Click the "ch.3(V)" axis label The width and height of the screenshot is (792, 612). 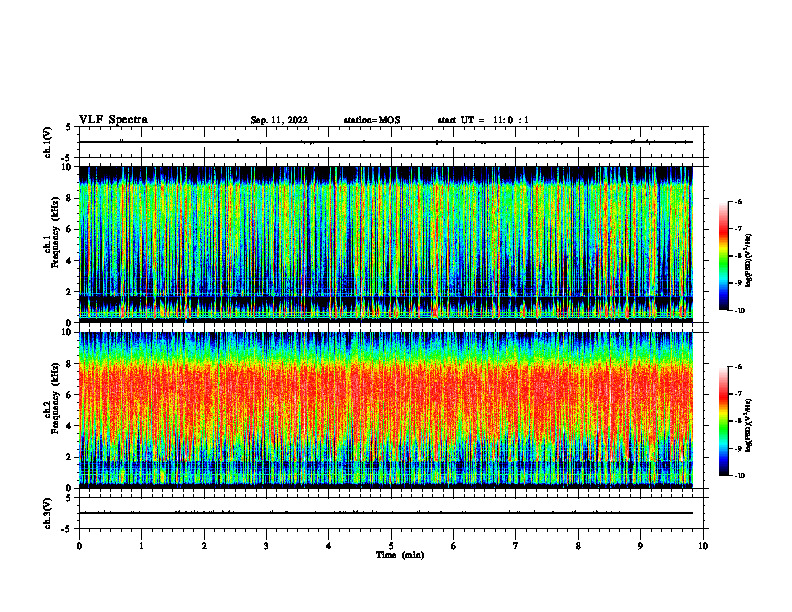click(48, 513)
